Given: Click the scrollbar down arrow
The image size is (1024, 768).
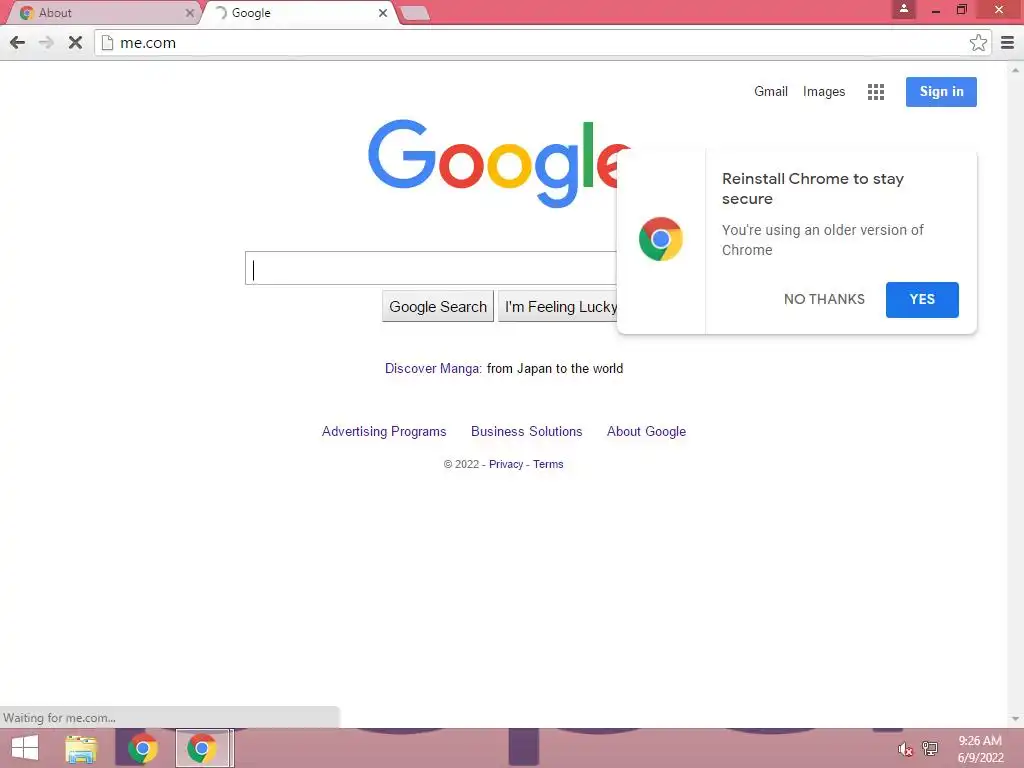Looking at the screenshot, I should pyautogui.click(x=1015, y=719).
